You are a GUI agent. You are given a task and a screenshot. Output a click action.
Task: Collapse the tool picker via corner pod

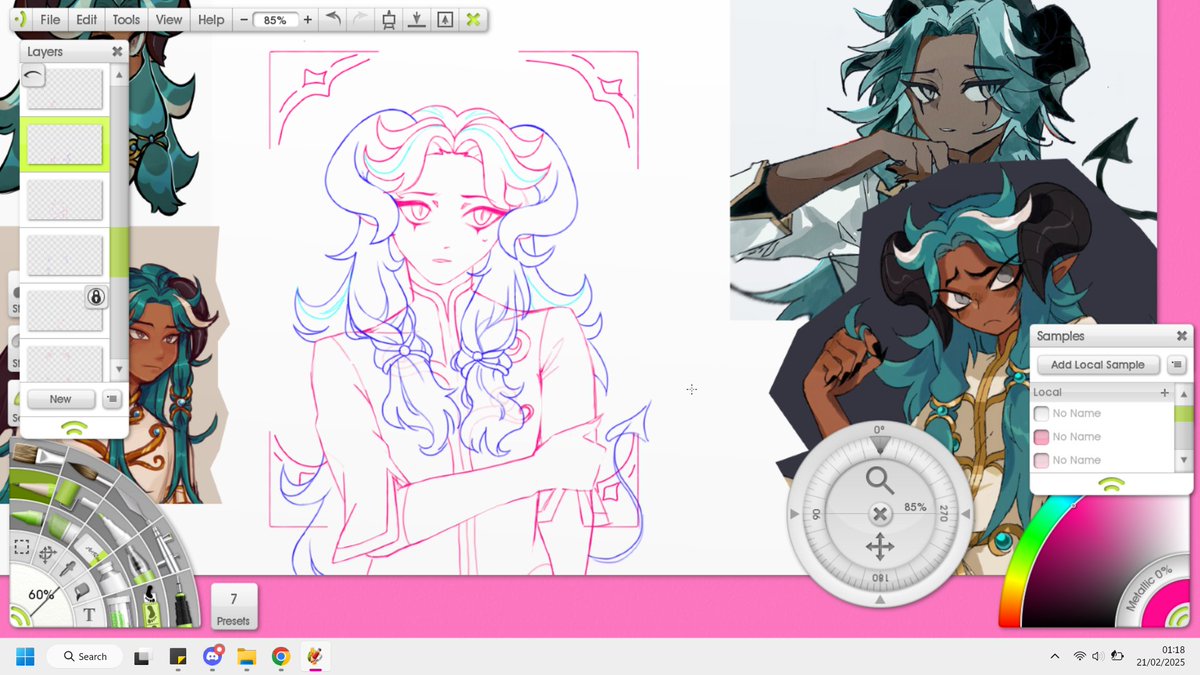click(20, 617)
